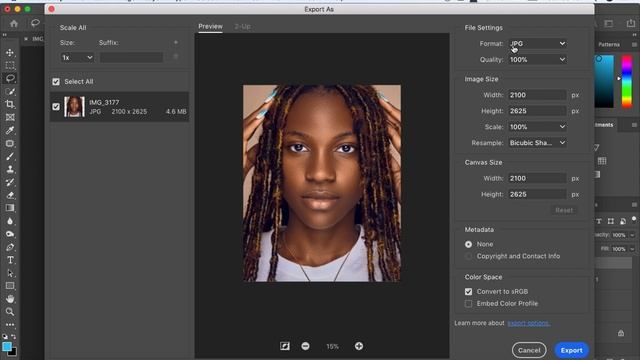Click the Image Size Width field
The image size is (640, 360).
tap(537, 95)
